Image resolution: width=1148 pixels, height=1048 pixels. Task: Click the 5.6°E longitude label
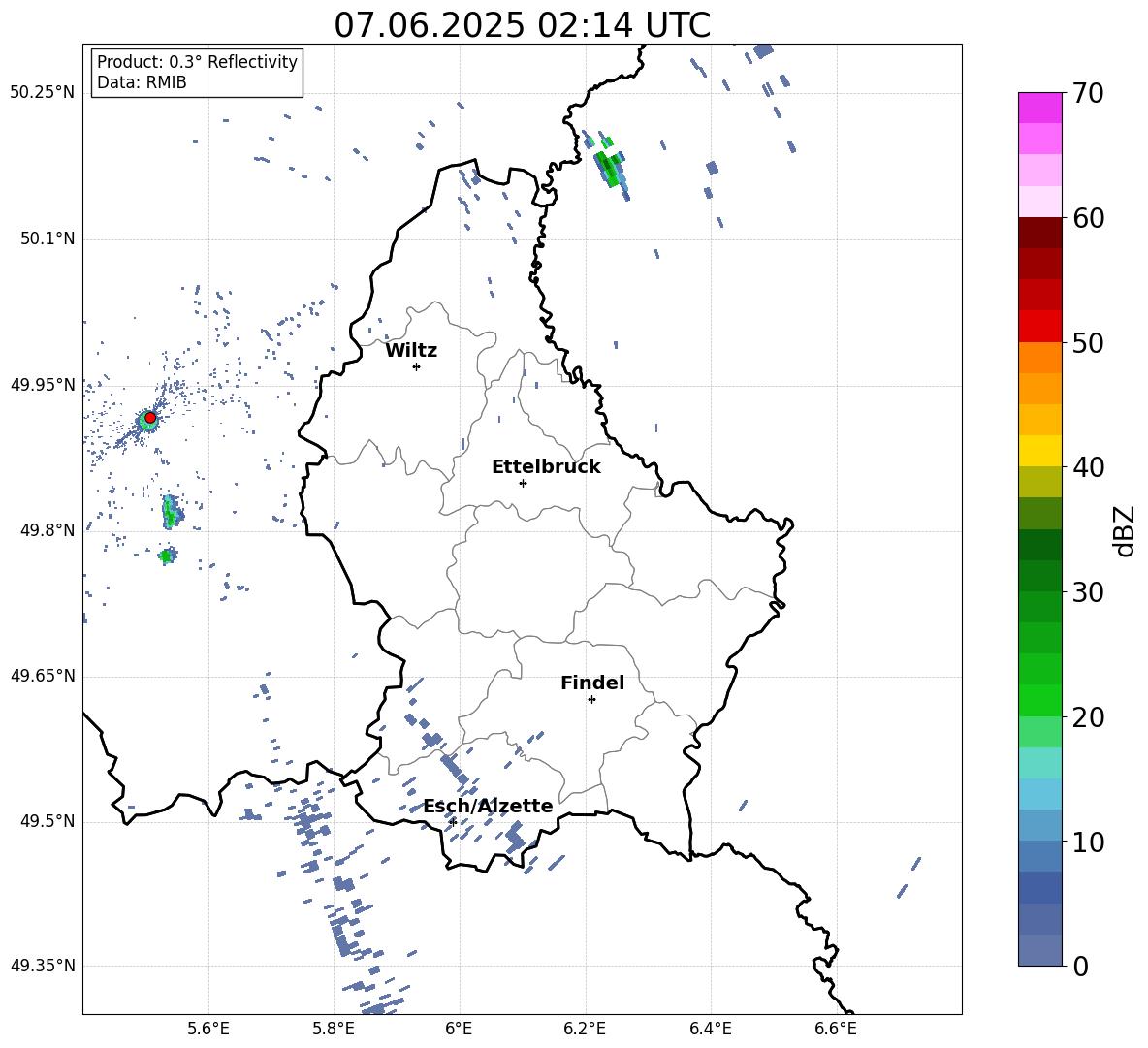coord(208,1029)
